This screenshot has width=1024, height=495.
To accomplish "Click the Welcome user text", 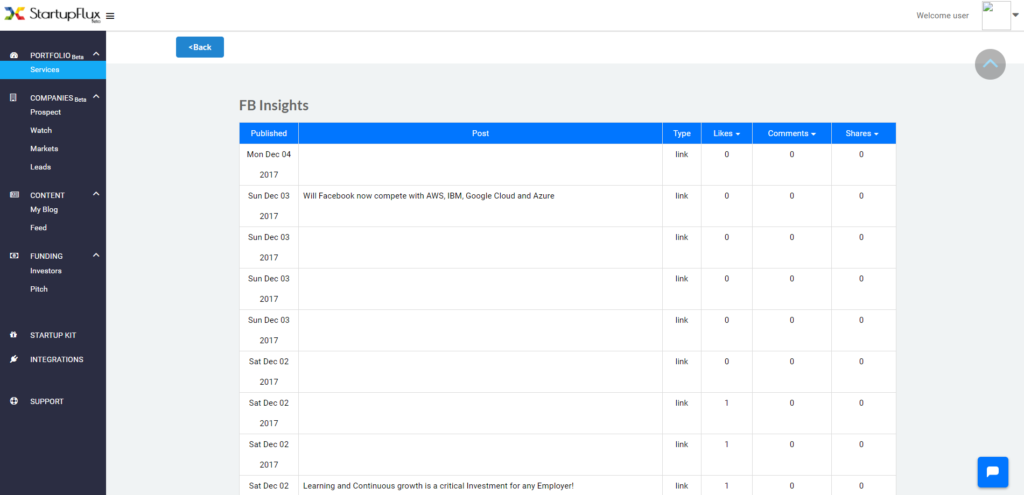I will click(x=942, y=16).
